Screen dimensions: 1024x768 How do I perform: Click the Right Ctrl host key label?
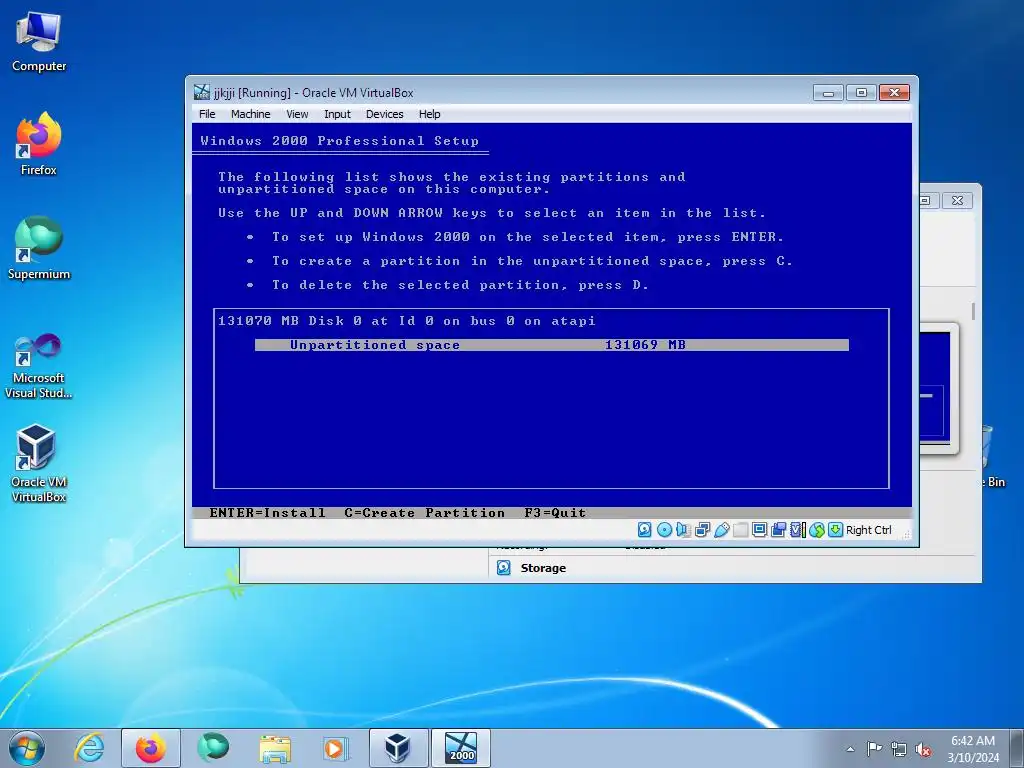tap(869, 530)
